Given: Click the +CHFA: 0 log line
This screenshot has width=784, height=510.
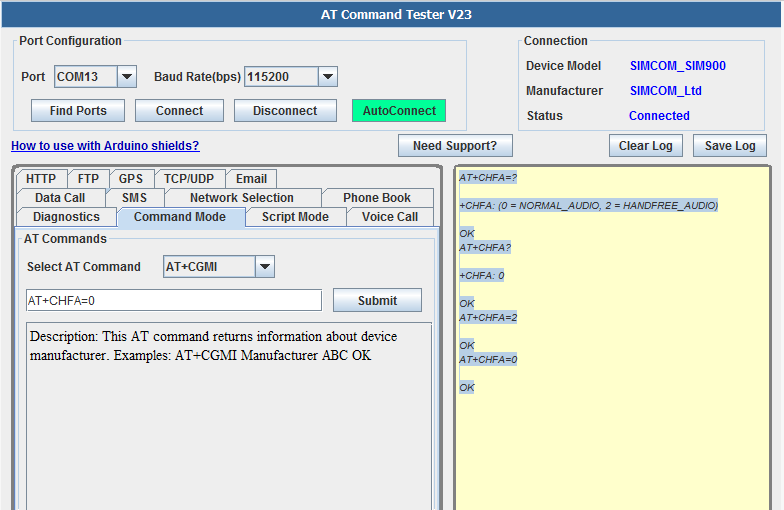Looking at the screenshot, I should (482, 276).
